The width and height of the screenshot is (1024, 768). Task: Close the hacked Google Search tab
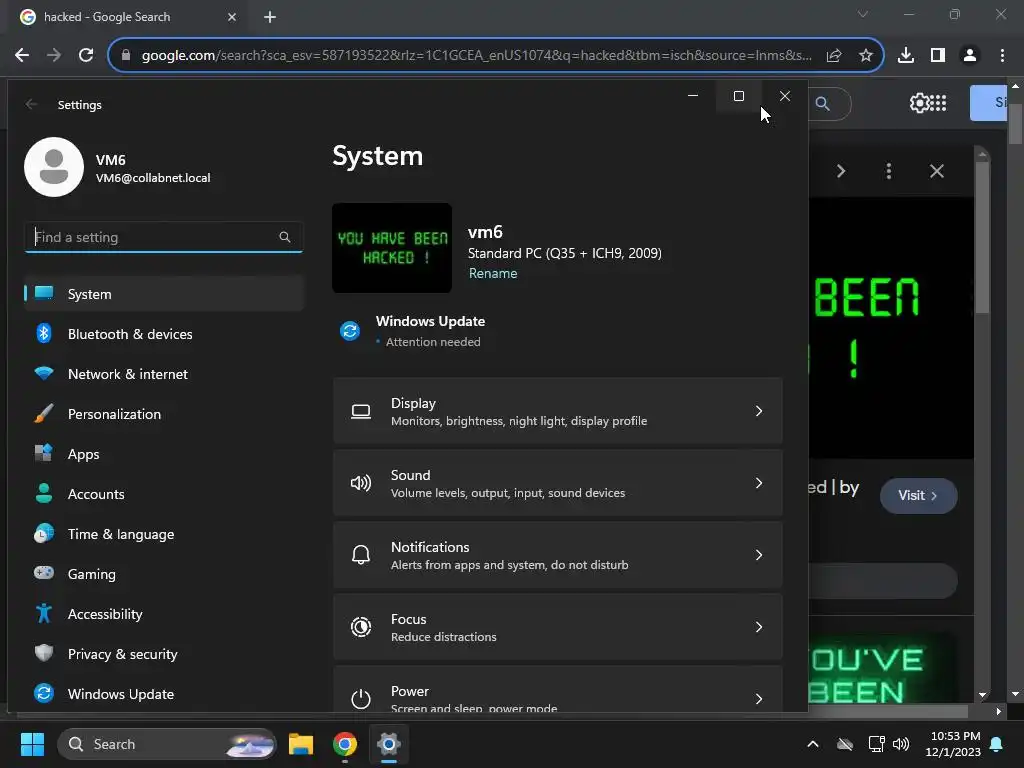[232, 17]
